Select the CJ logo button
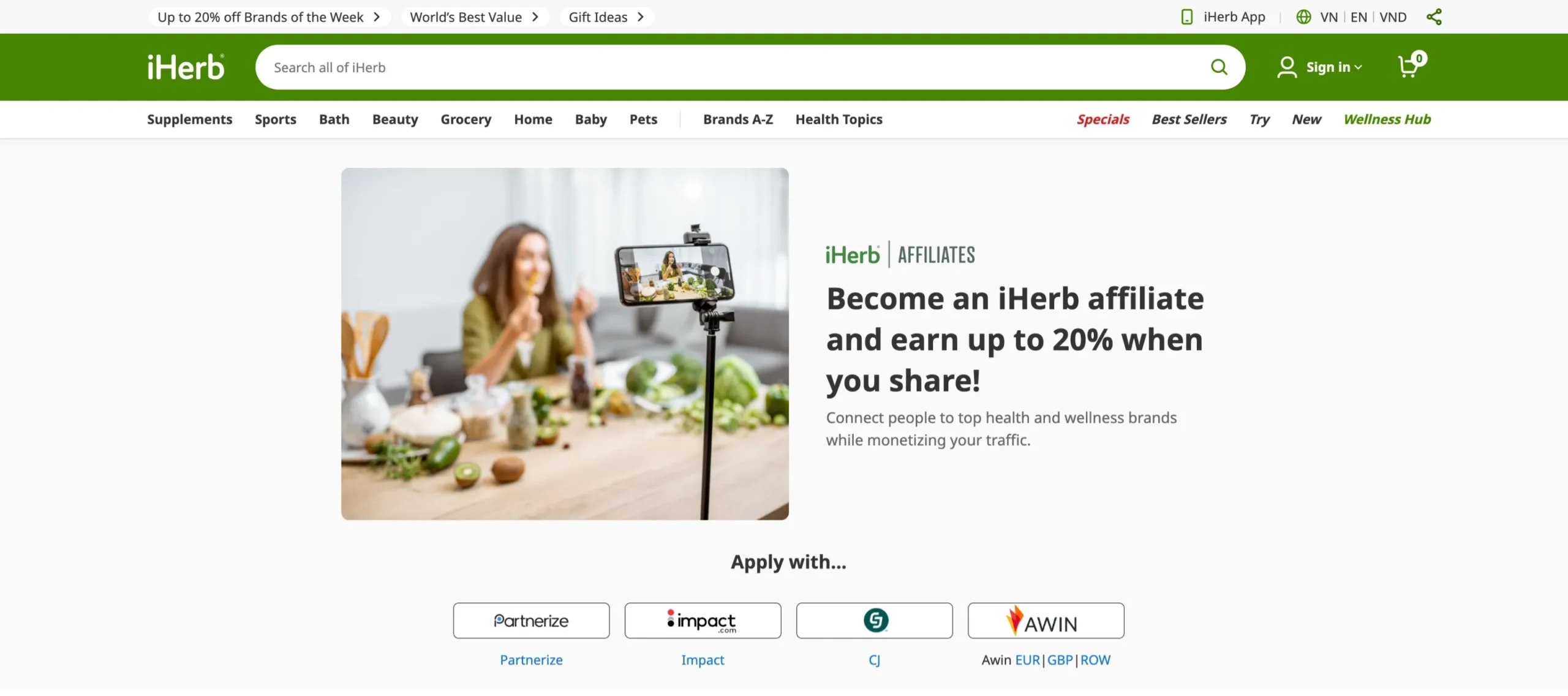This screenshot has width=1568, height=696. click(874, 621)
